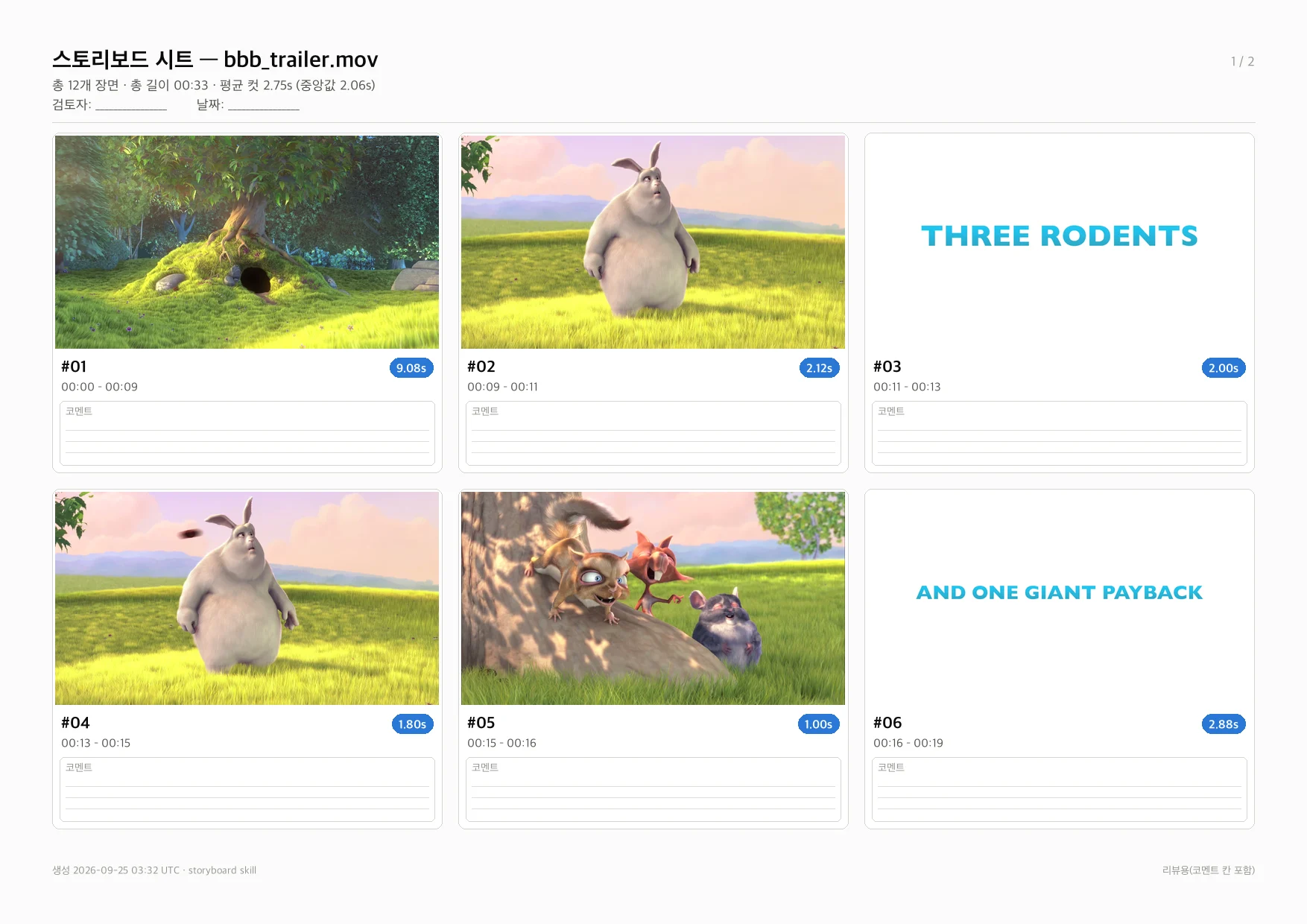Viewport: 1307px width, 924px height.
Task: Click the #02 scene number label
Action: tap(481, 367)
